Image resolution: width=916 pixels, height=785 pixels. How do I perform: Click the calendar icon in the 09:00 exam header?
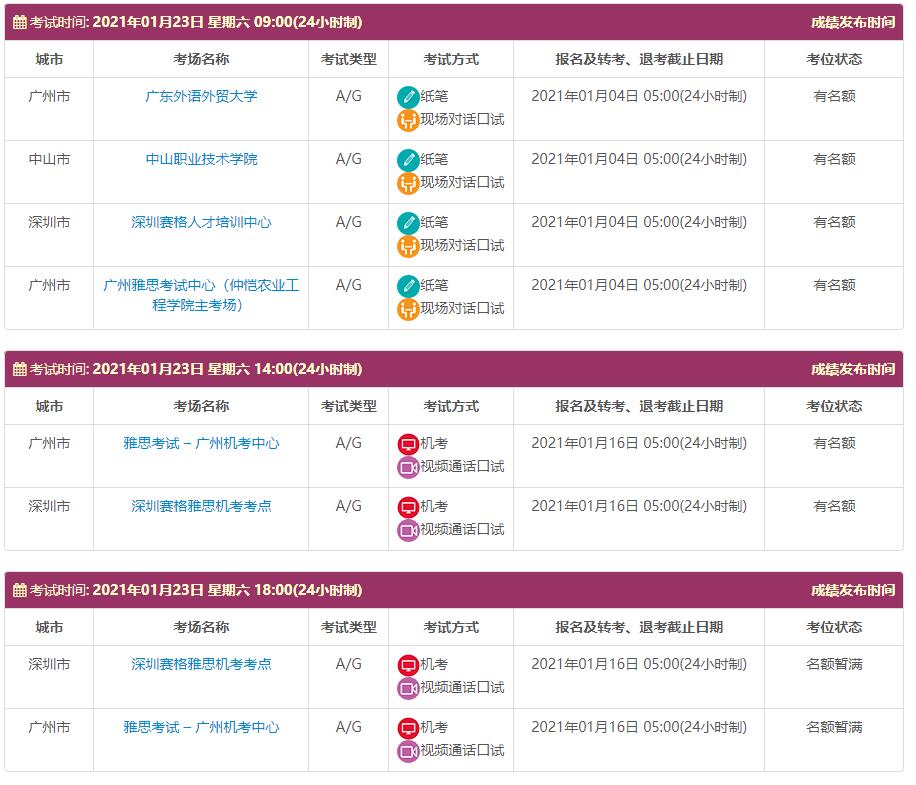click(x=20, y=22)
